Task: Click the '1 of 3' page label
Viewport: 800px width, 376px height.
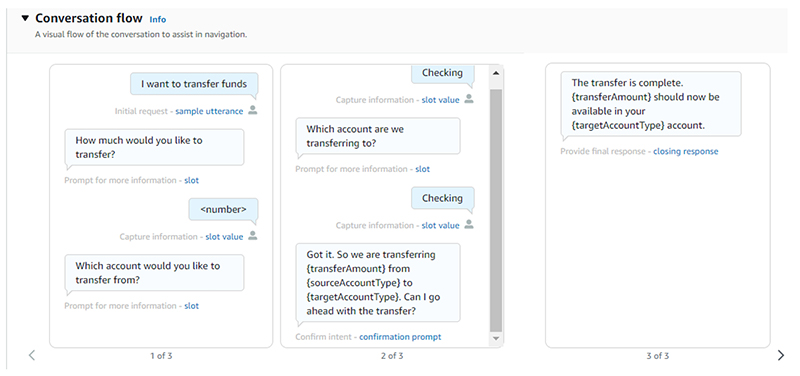Action: click(161, 356)
